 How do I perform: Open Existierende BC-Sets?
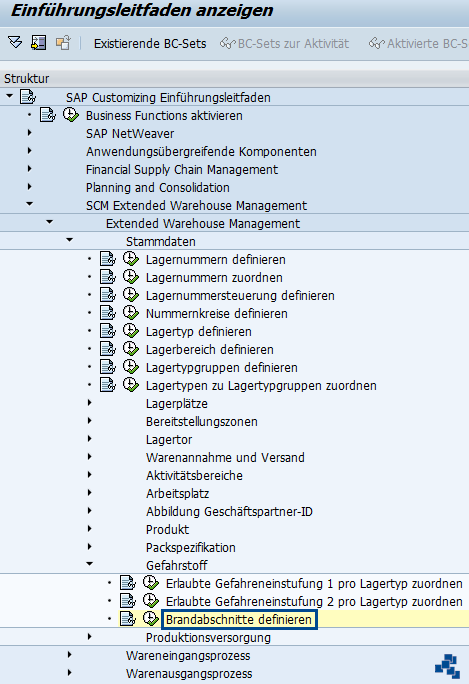pyautogui.click(x=150, y=44)
